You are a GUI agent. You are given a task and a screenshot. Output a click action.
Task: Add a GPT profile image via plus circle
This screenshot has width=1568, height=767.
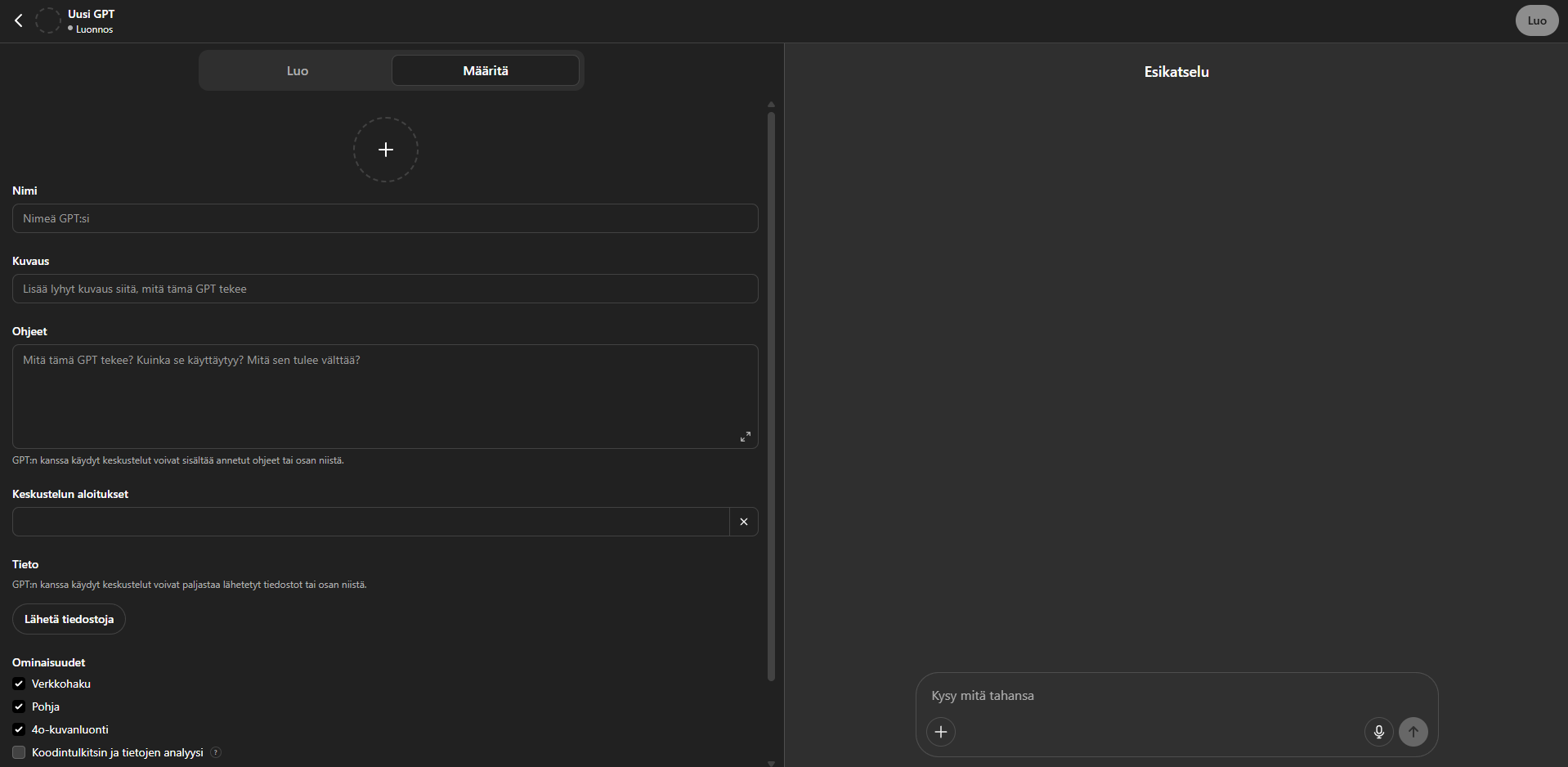tap(386, 150)
